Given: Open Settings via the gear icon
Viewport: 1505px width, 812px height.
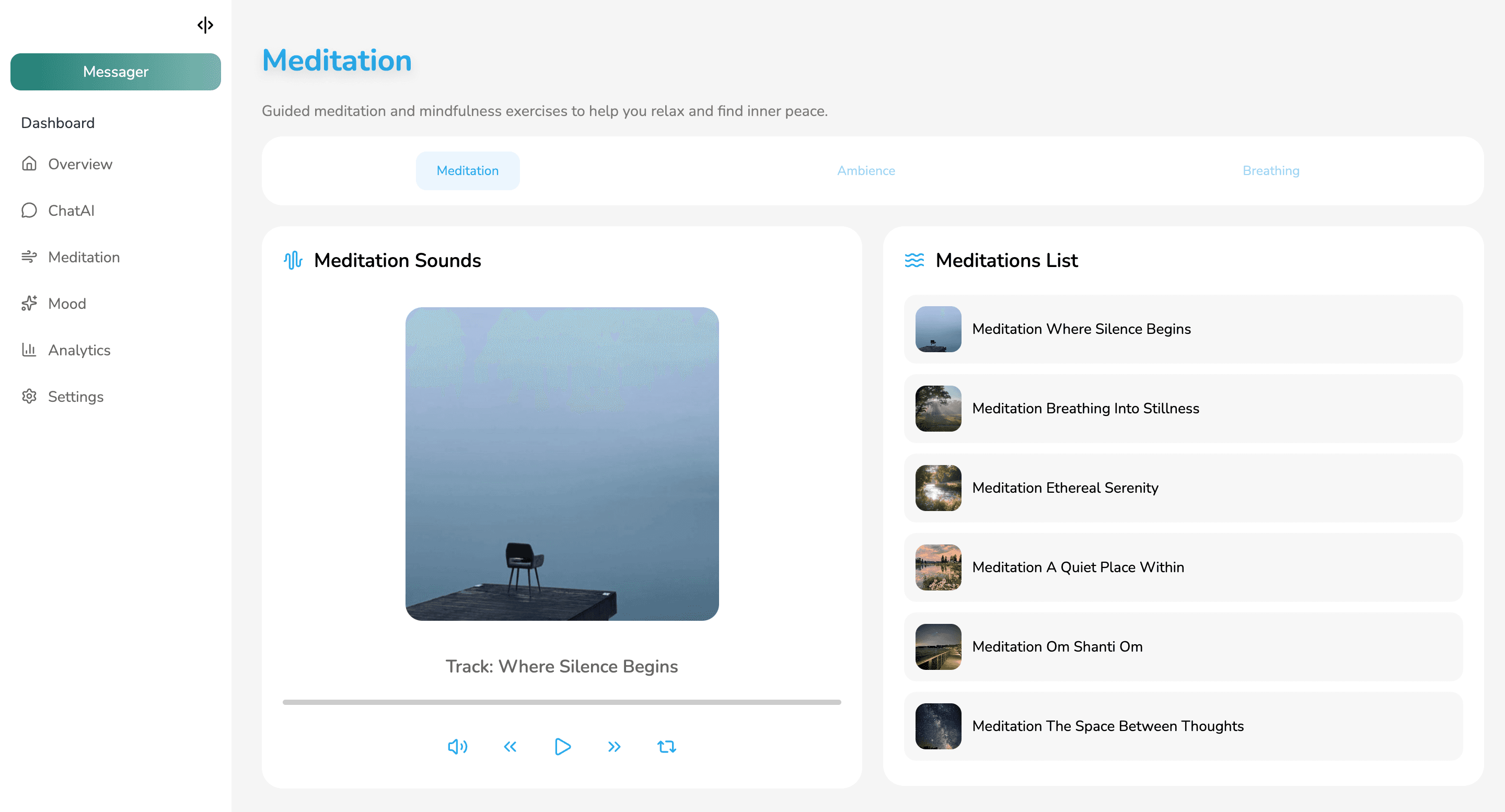Looking at the screenshot, I should (29, 396).
